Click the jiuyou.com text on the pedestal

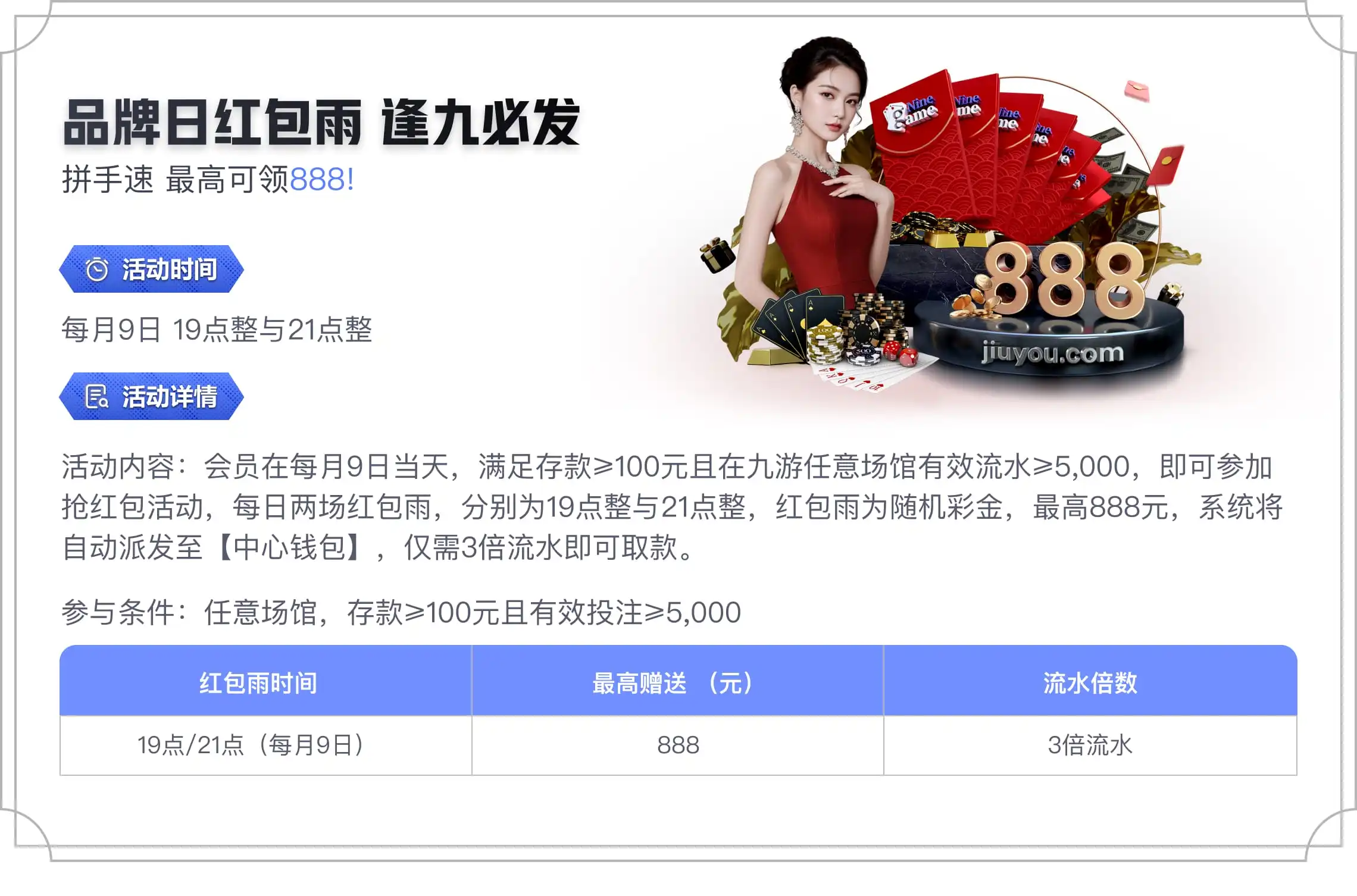(1052, 353)
